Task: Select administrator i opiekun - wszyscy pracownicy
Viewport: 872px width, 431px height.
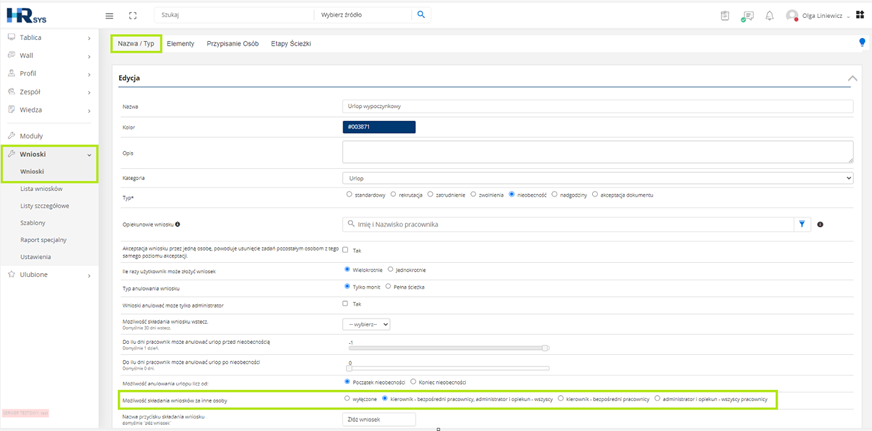Action: (657, 398)
